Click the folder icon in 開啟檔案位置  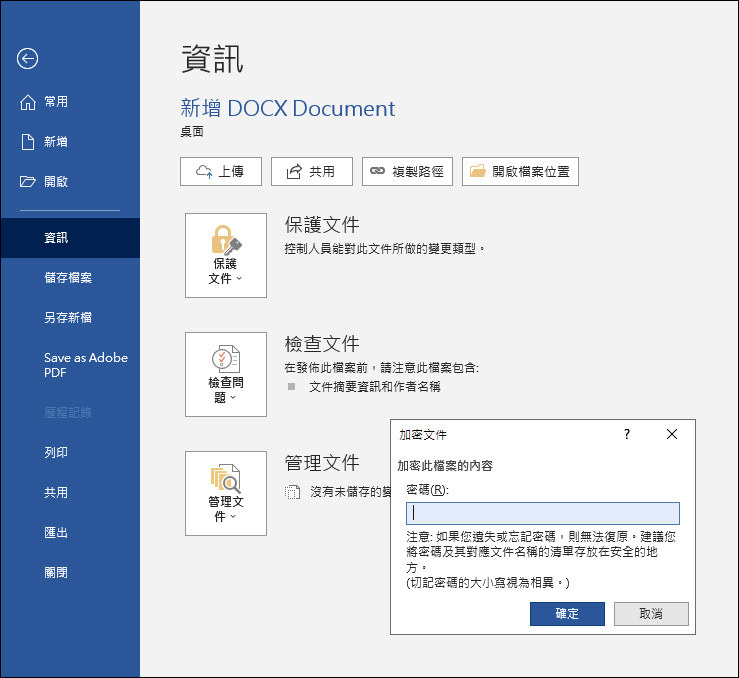pos(477,171)
